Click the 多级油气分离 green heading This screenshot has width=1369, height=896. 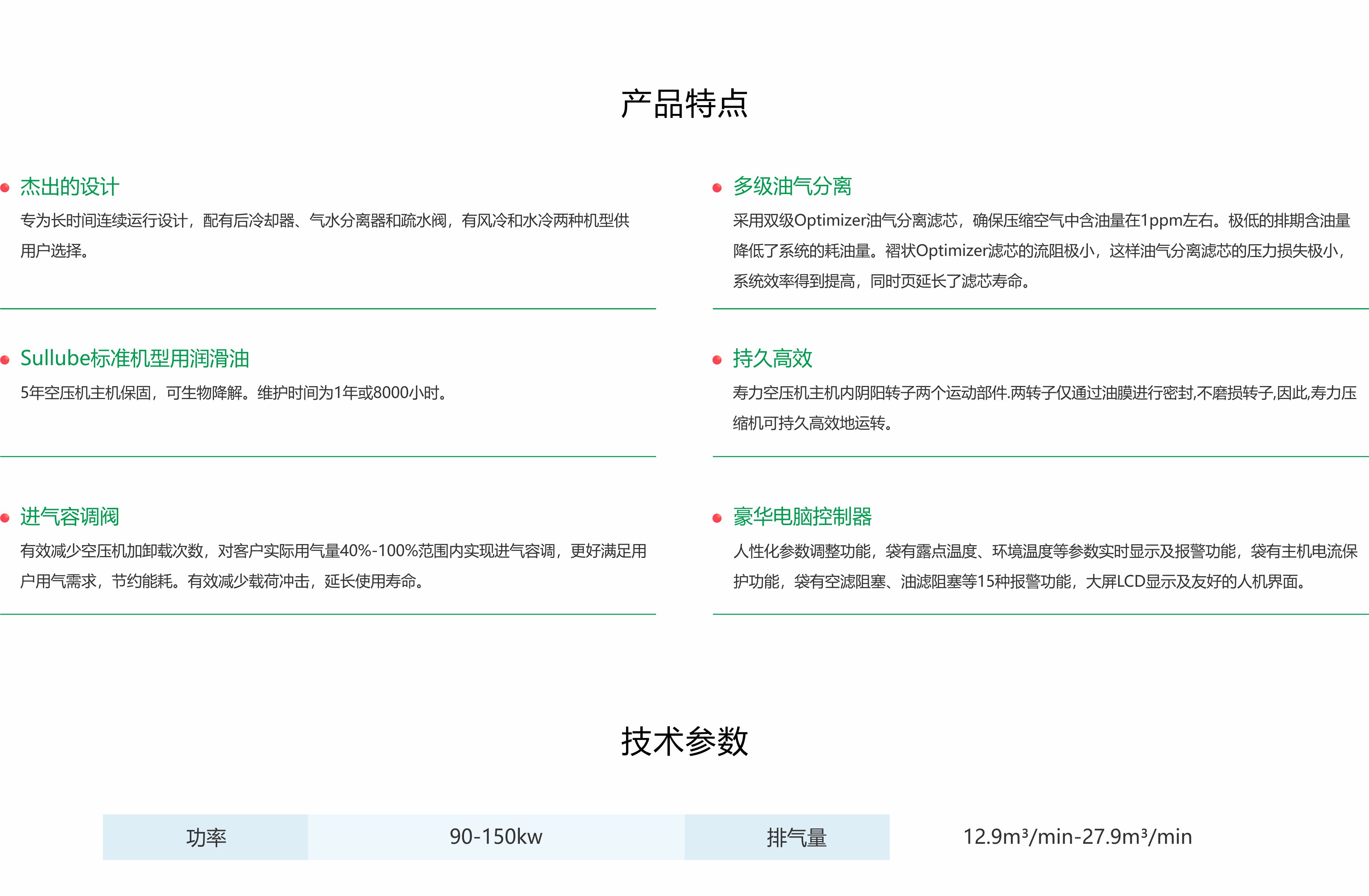point(792,187)
